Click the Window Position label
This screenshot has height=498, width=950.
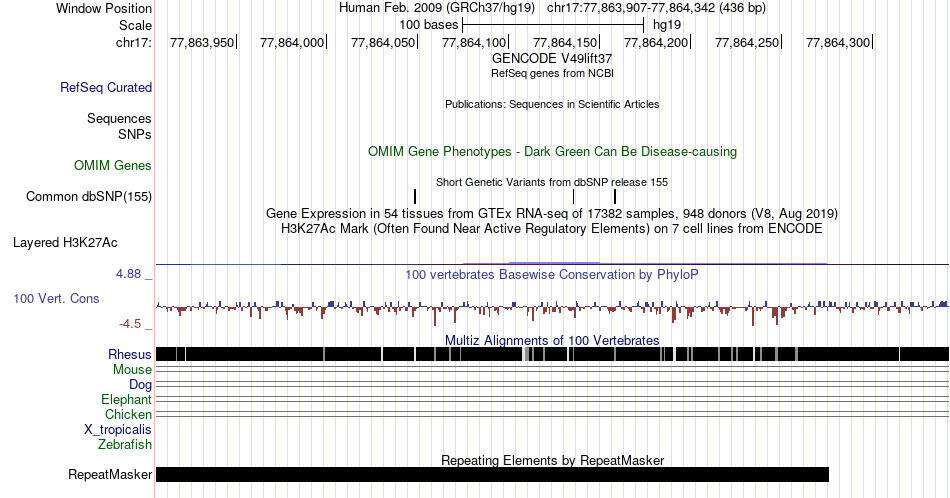(x=104, y=8)
